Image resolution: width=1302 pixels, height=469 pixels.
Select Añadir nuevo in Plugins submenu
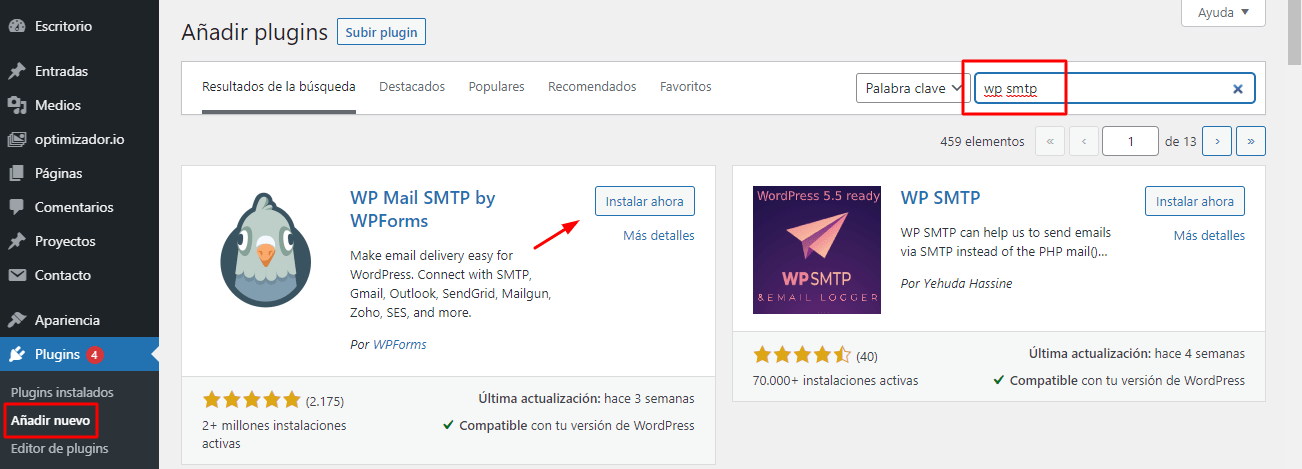[50, 421]
